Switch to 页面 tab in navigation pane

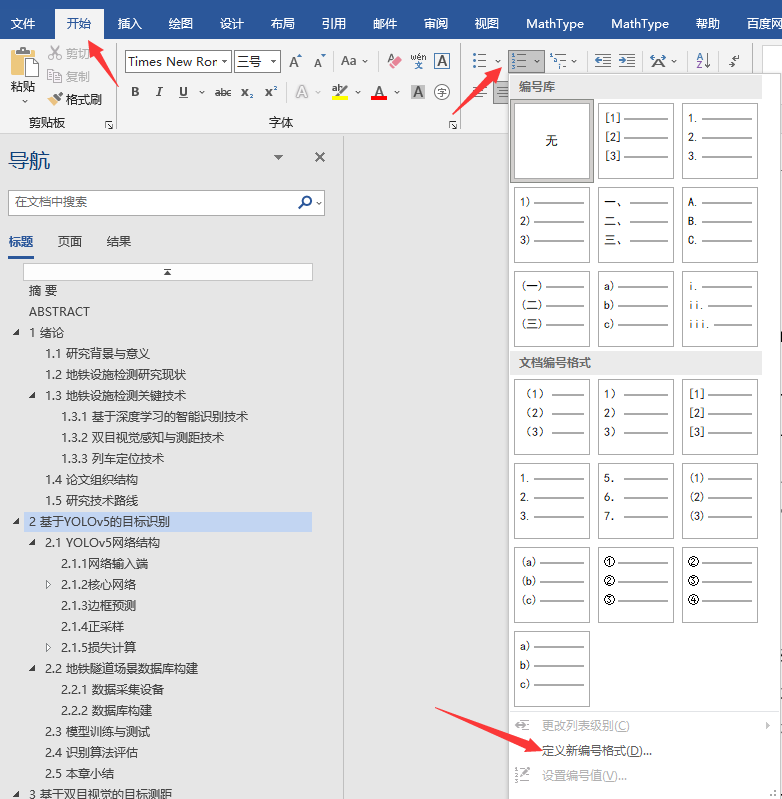coord(70,242)
